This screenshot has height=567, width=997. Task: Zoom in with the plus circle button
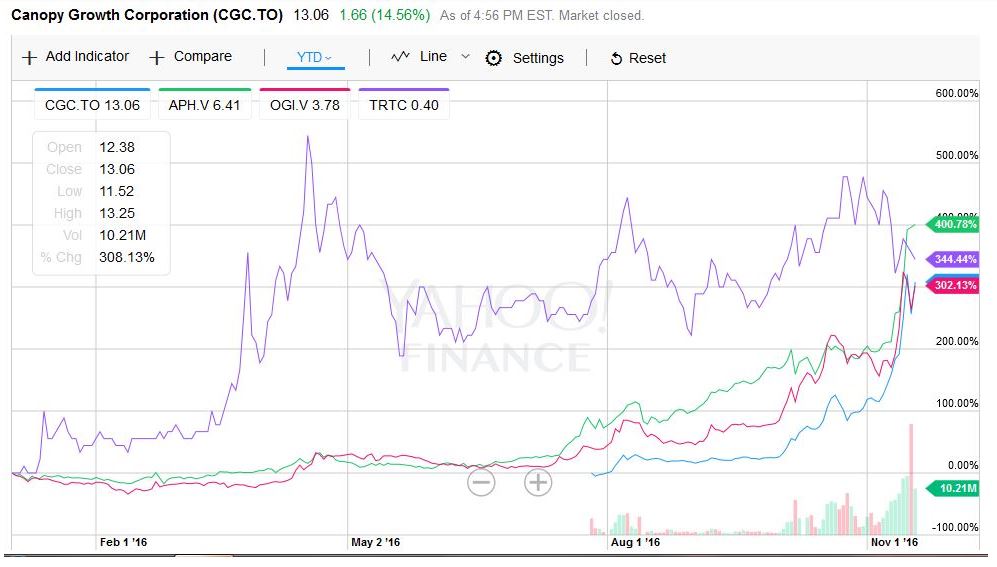coord(538,483)
